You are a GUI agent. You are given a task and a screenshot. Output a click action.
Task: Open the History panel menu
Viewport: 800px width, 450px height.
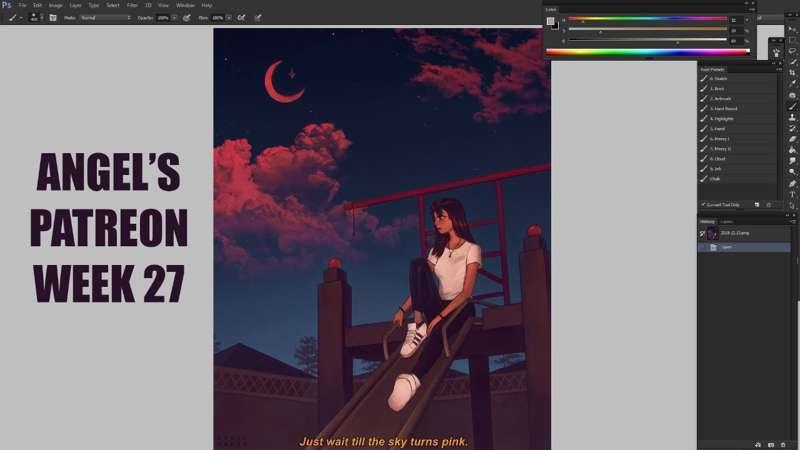pos(793,221)
